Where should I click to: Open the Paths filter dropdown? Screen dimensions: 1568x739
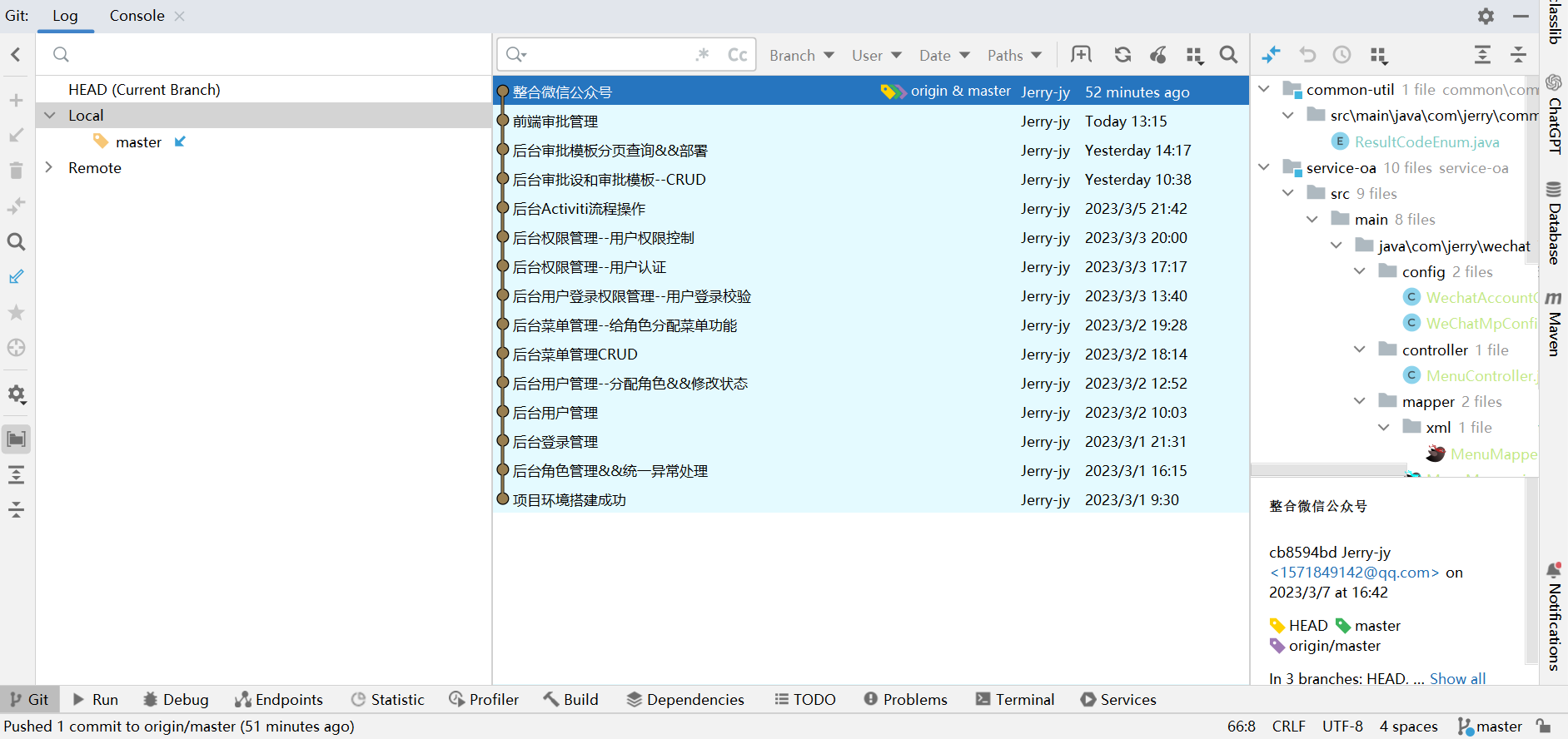pyautogui.click(x=1014, y=55)
